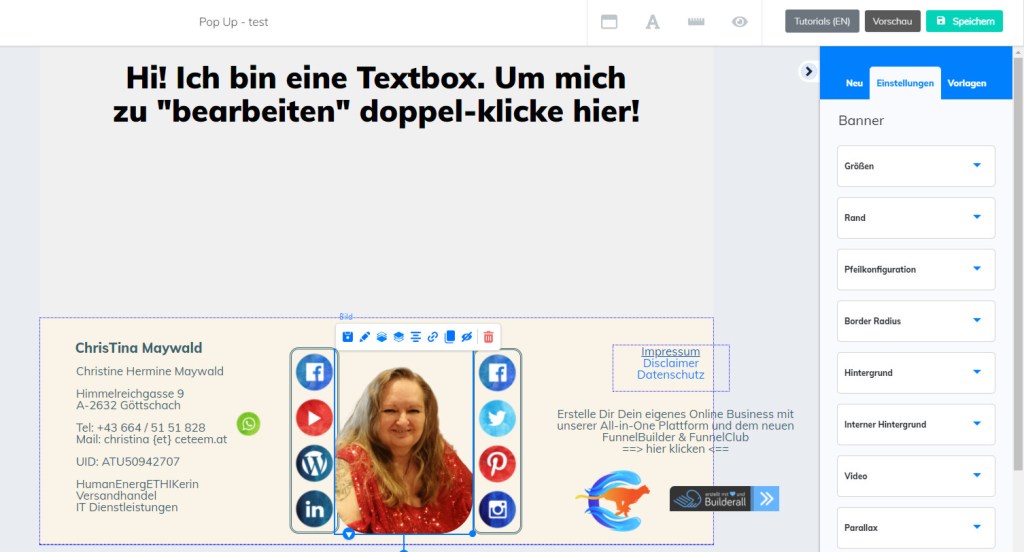Open the font settings 'A' icon
The image size is (1024, 552).
click(x=653, y=22)
